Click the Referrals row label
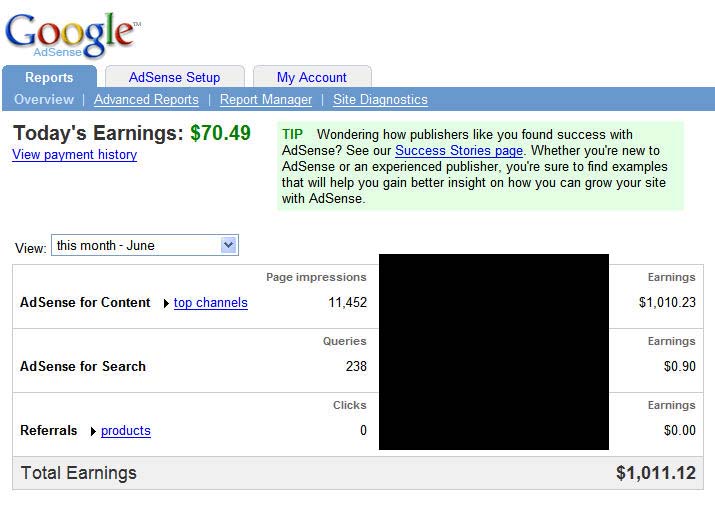This screenshot has height=505, width=715. (49, 430)
